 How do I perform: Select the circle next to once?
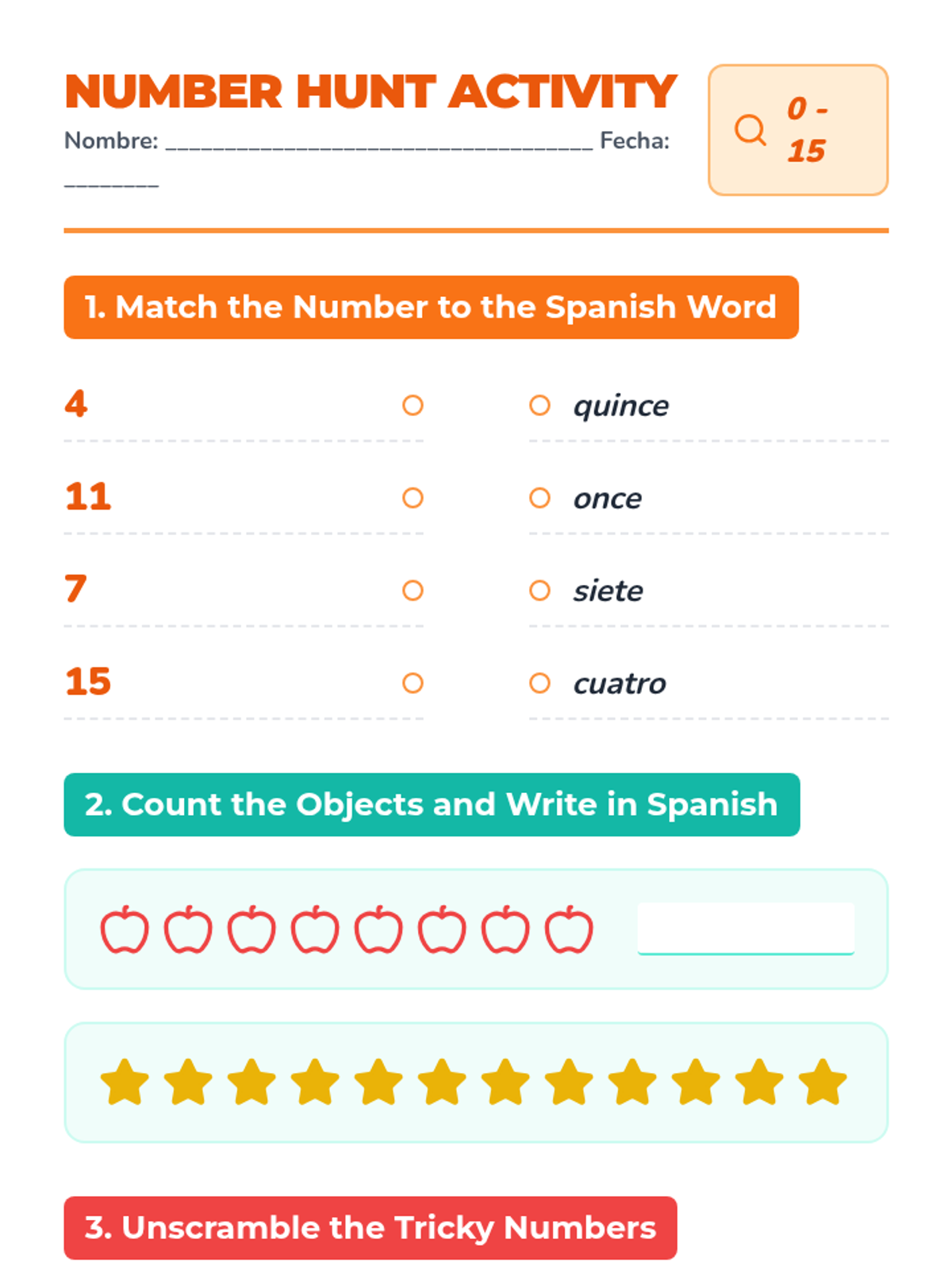(x=539, y=498)
